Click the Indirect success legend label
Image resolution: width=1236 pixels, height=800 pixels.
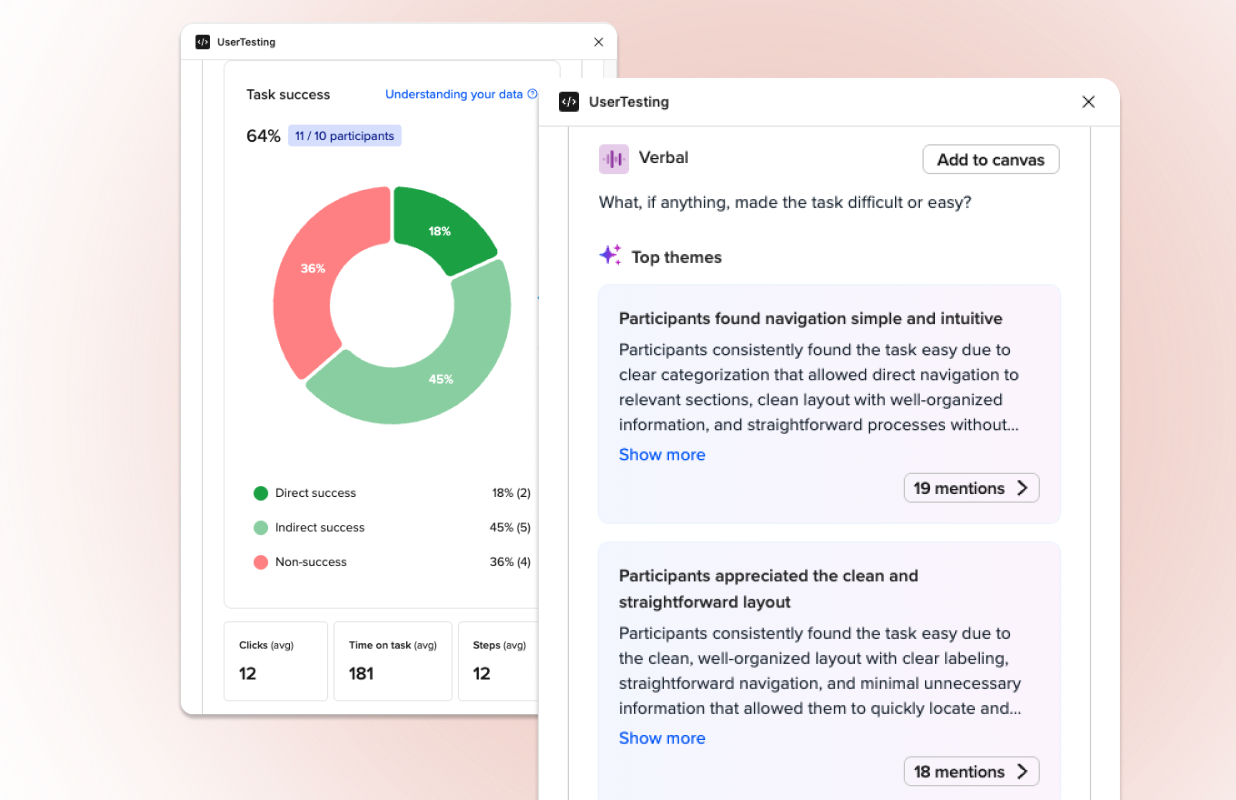(320, 527)
